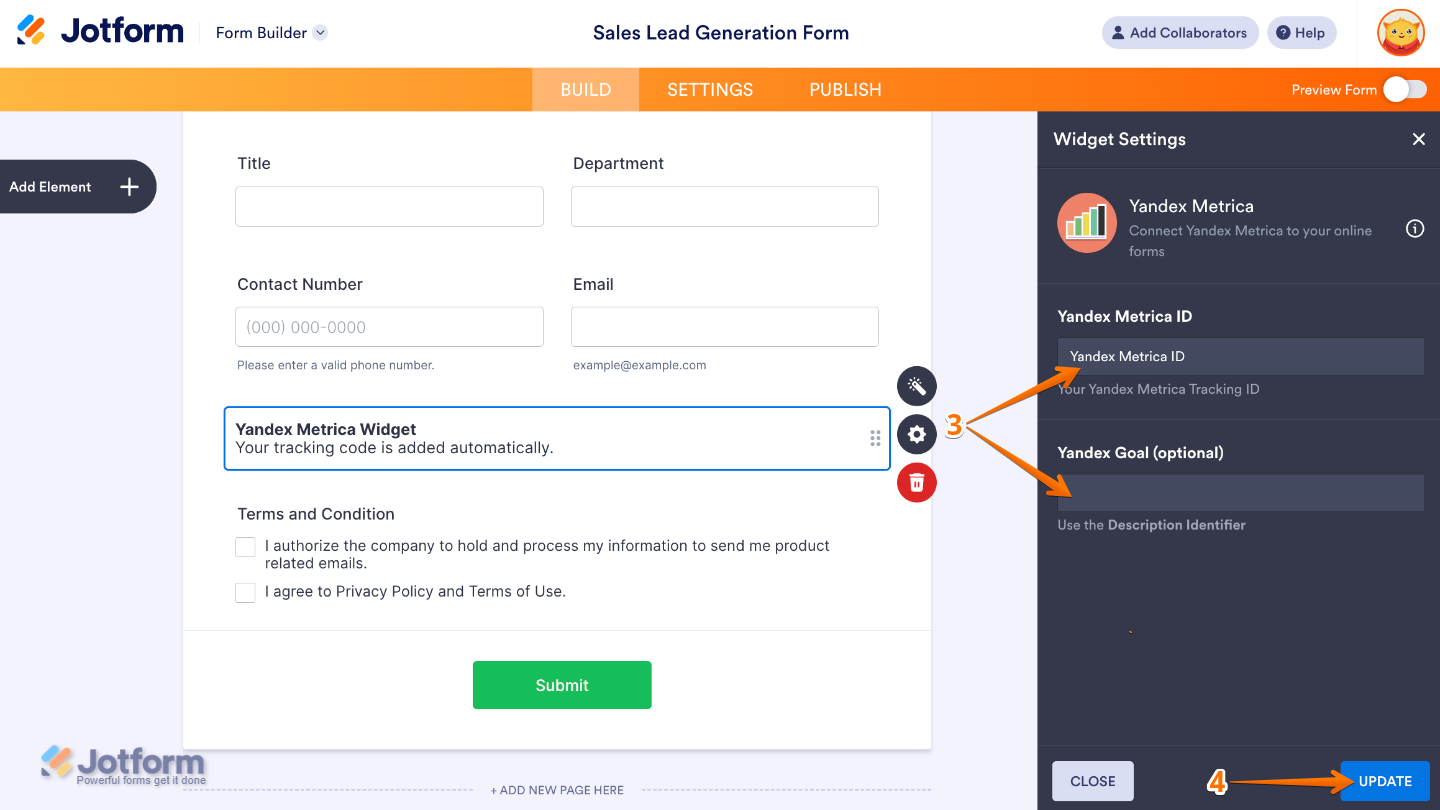Delete the Yandex Metrica widget
Screen dimensions: 1440x810
point(917,483)
